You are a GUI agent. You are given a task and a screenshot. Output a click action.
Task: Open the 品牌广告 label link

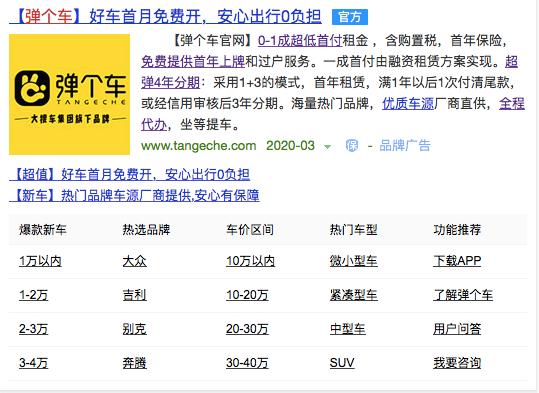405,145
